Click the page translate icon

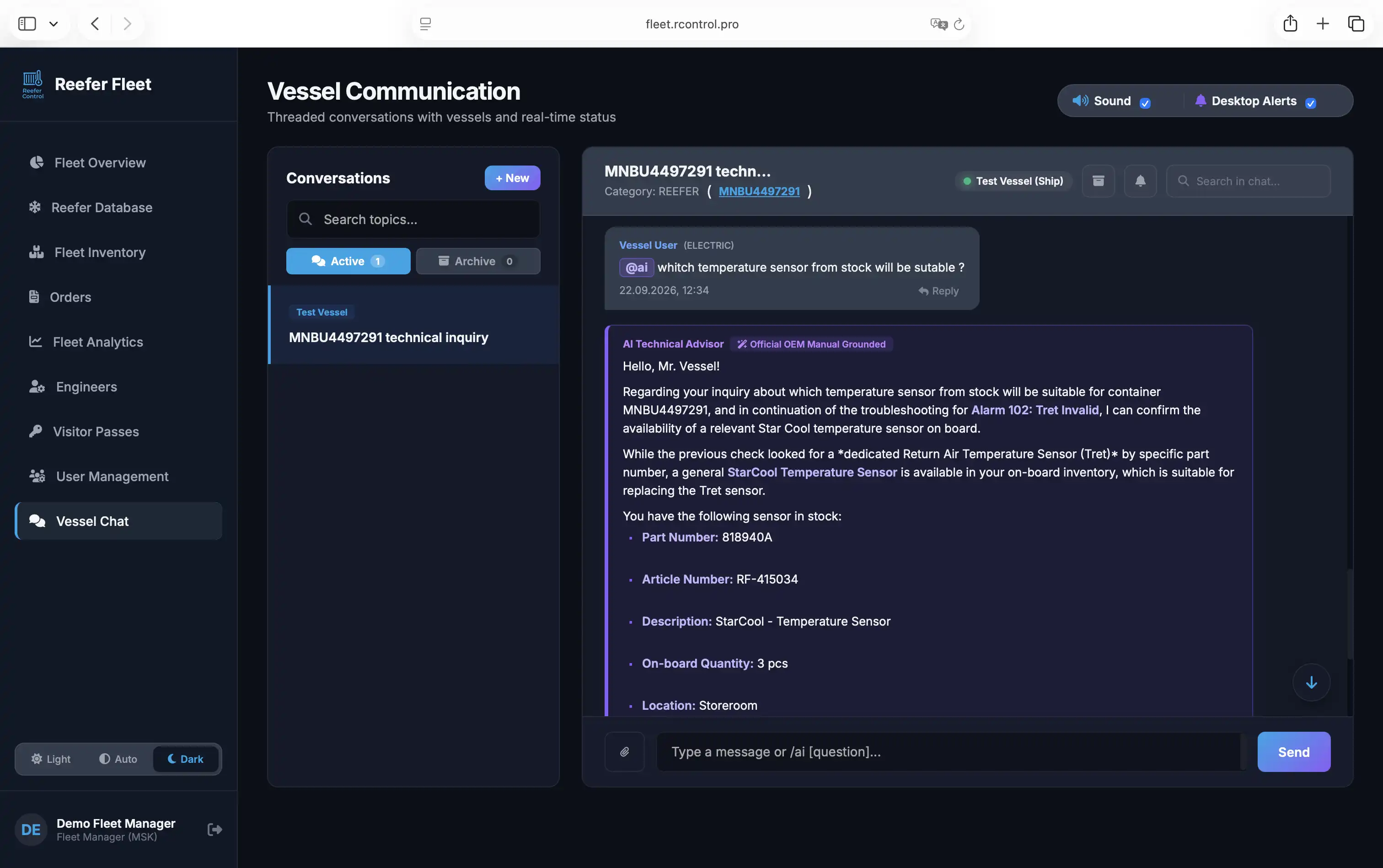pyautogui.click(x=938, y=23)
